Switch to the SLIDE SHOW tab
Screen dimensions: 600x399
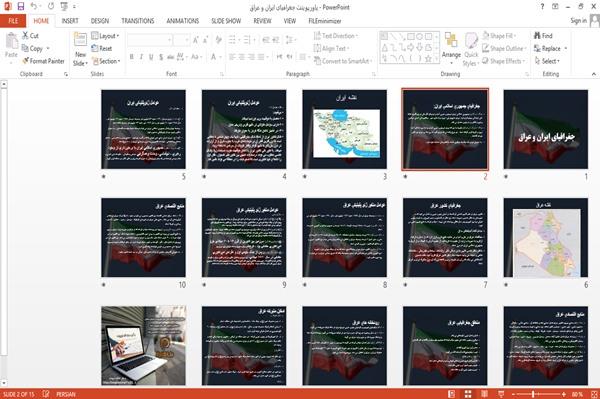[226, 21]
